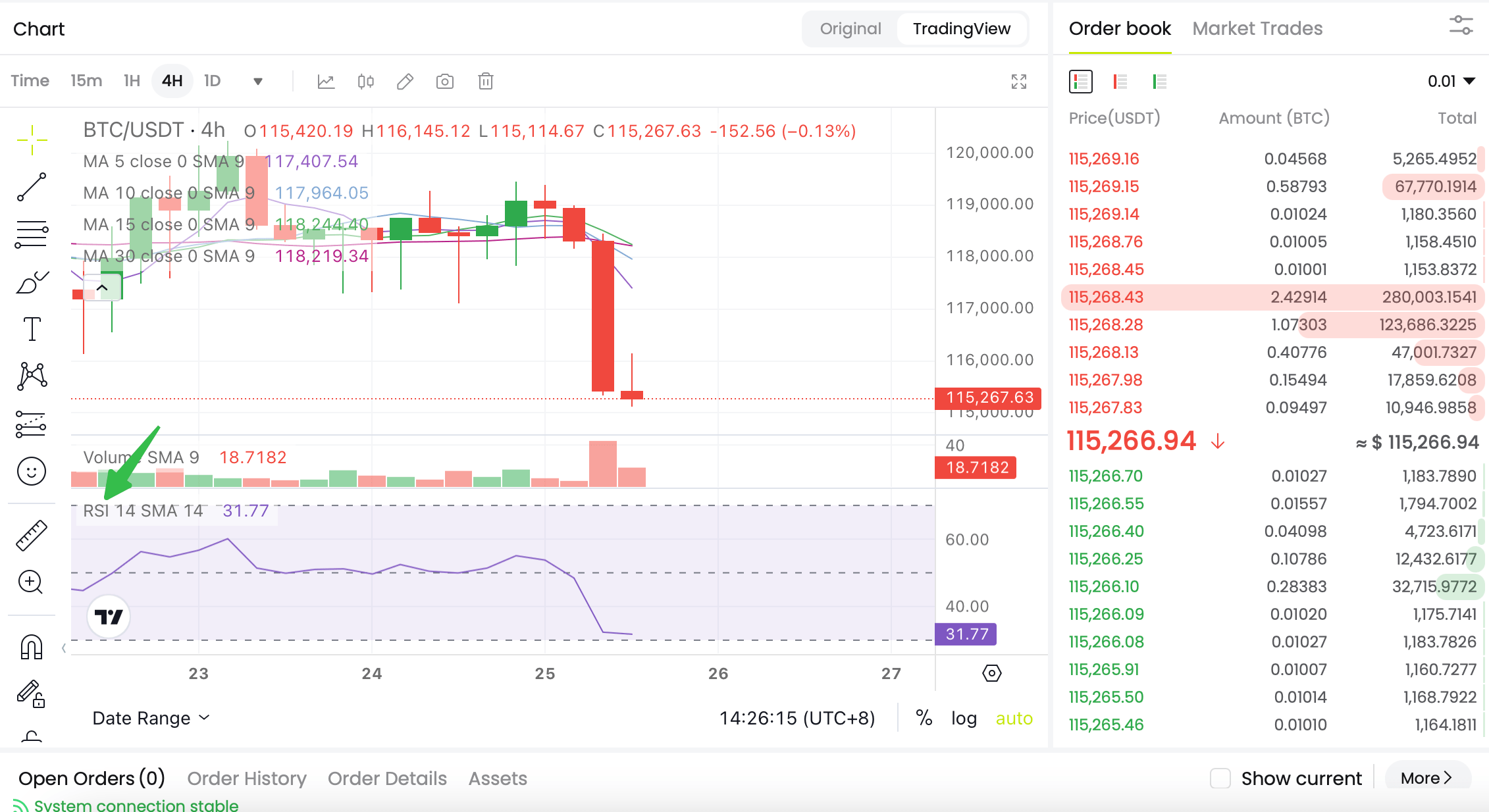The image size is (1489, 812).
Task: Switch chart to Original mode
Action: [850, 29]
